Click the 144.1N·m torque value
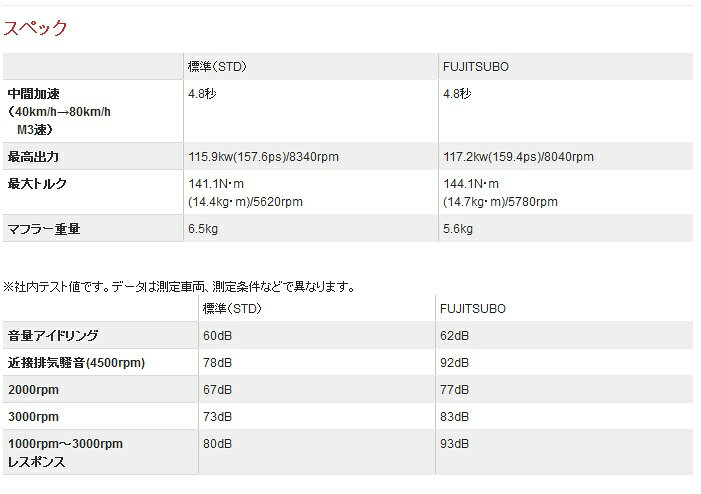 [471, 184]
